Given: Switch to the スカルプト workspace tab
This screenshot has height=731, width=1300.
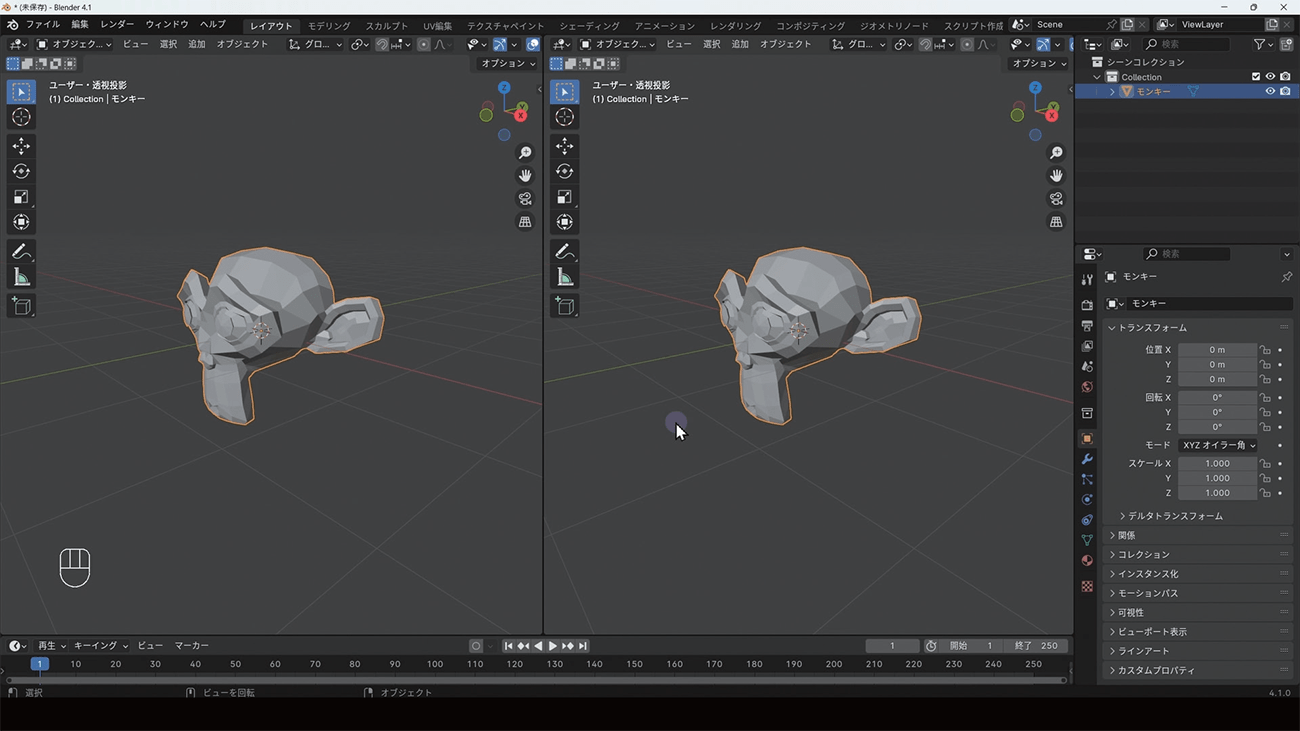Looking at the screenshot, I should coord(387,26).
